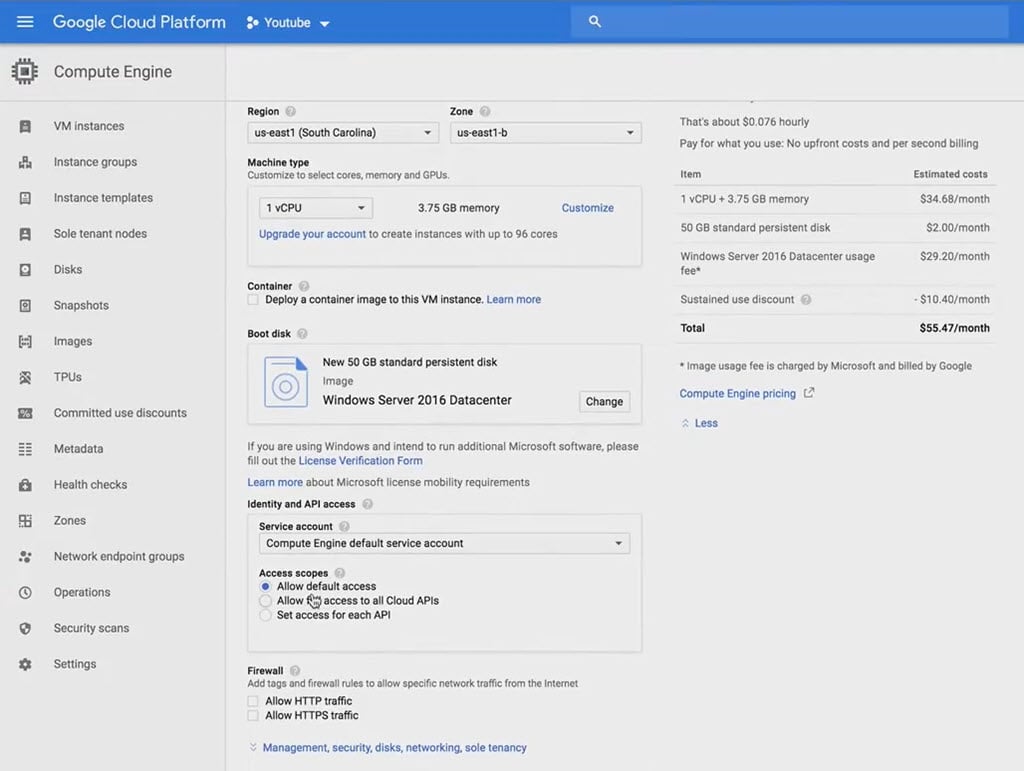Go to Instance groups page
The image size is (1024, 771).
click(x=95, y=162)
